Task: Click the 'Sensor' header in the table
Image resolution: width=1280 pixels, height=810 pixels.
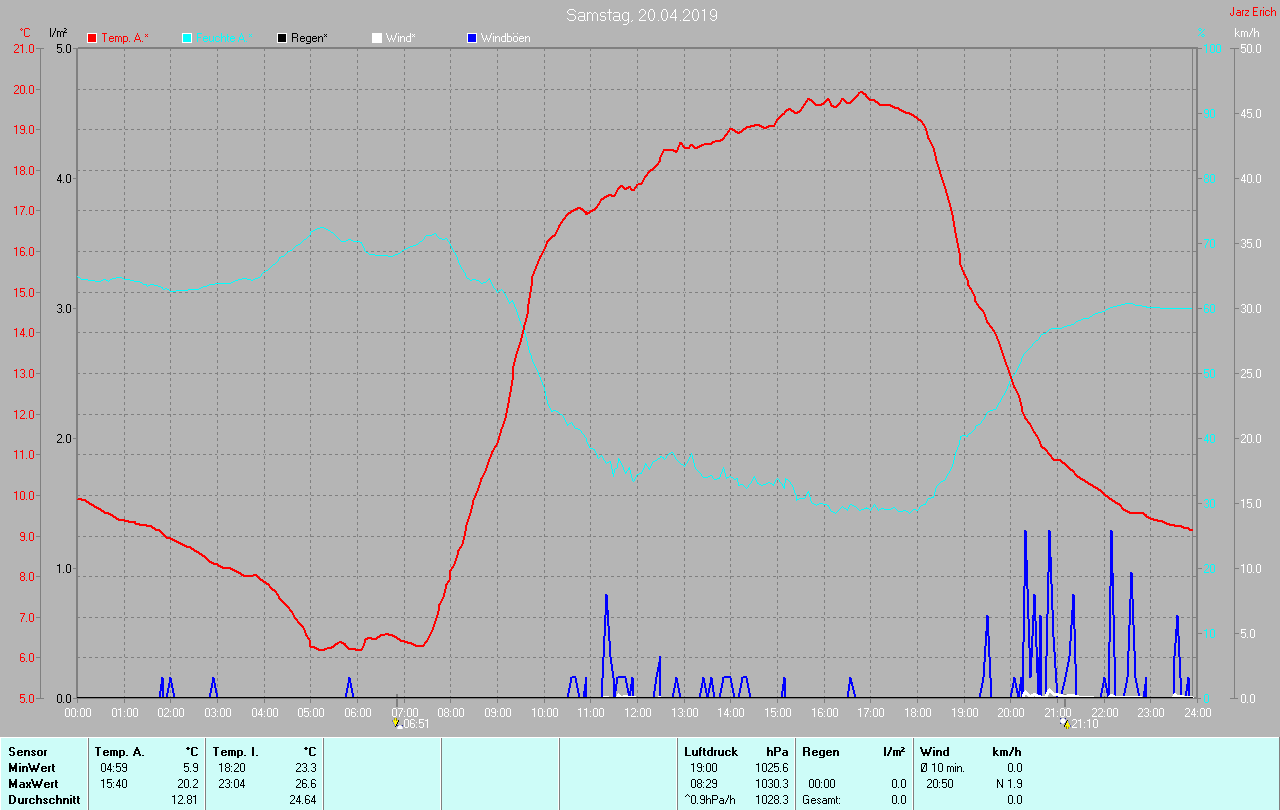Action: 27,751
